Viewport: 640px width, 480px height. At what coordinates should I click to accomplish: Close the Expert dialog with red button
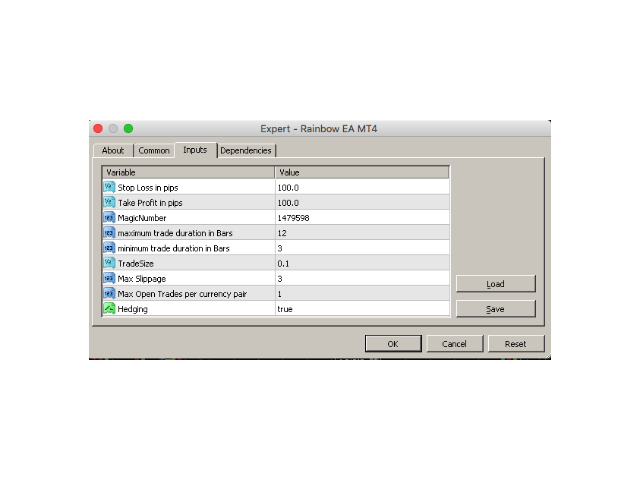(x=98, y=129)
